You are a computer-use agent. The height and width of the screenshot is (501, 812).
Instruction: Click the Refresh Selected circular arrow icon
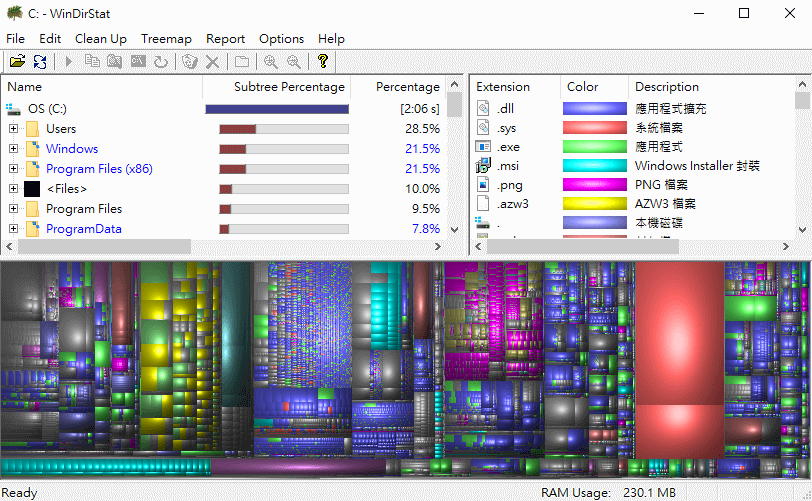pos(161,62)
